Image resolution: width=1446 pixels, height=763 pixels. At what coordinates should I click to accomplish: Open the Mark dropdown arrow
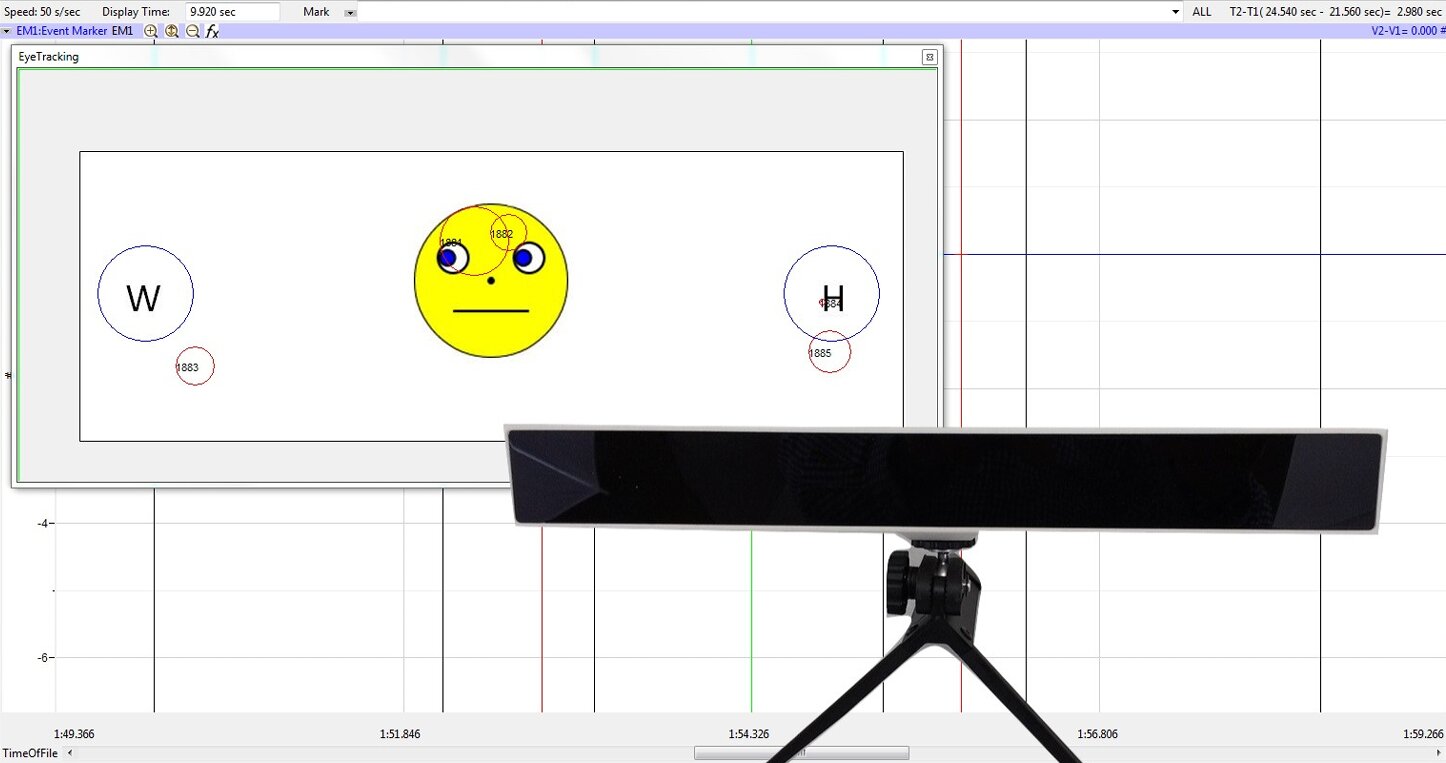350,12
